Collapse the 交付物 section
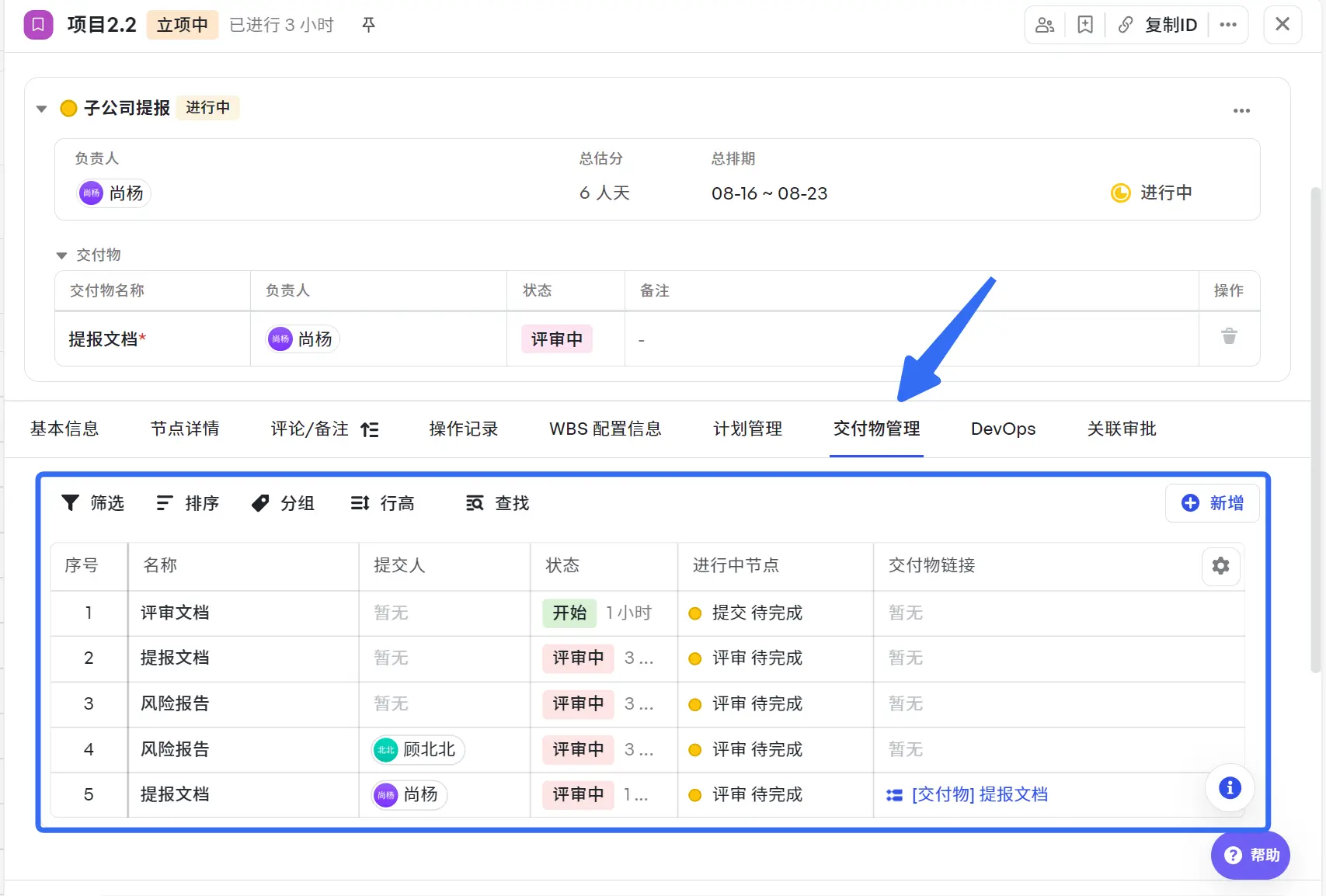Viewport: 1326px width, 896px height. (61, 255)
